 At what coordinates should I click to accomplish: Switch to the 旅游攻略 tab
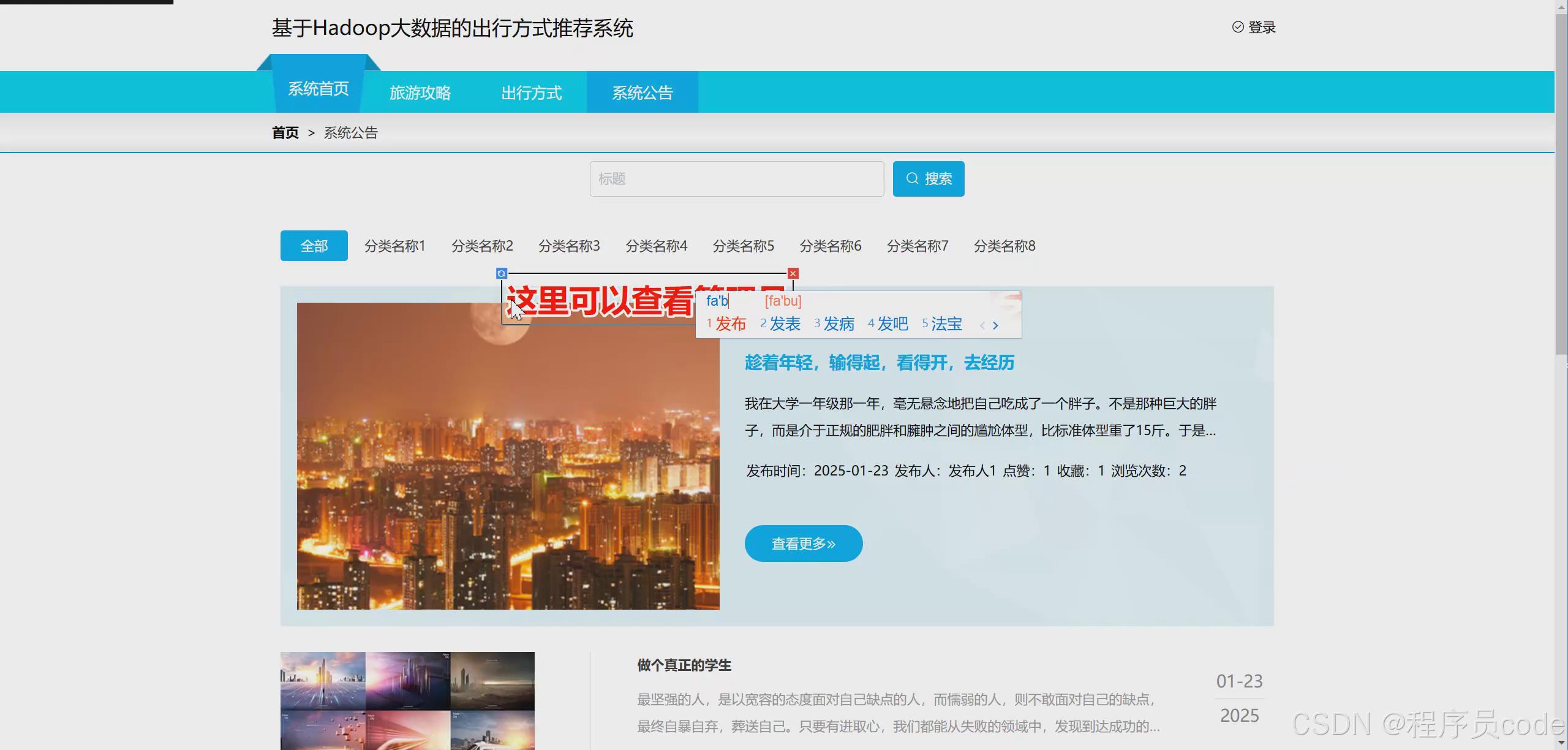pyautogui.click(x=420, y=92)
